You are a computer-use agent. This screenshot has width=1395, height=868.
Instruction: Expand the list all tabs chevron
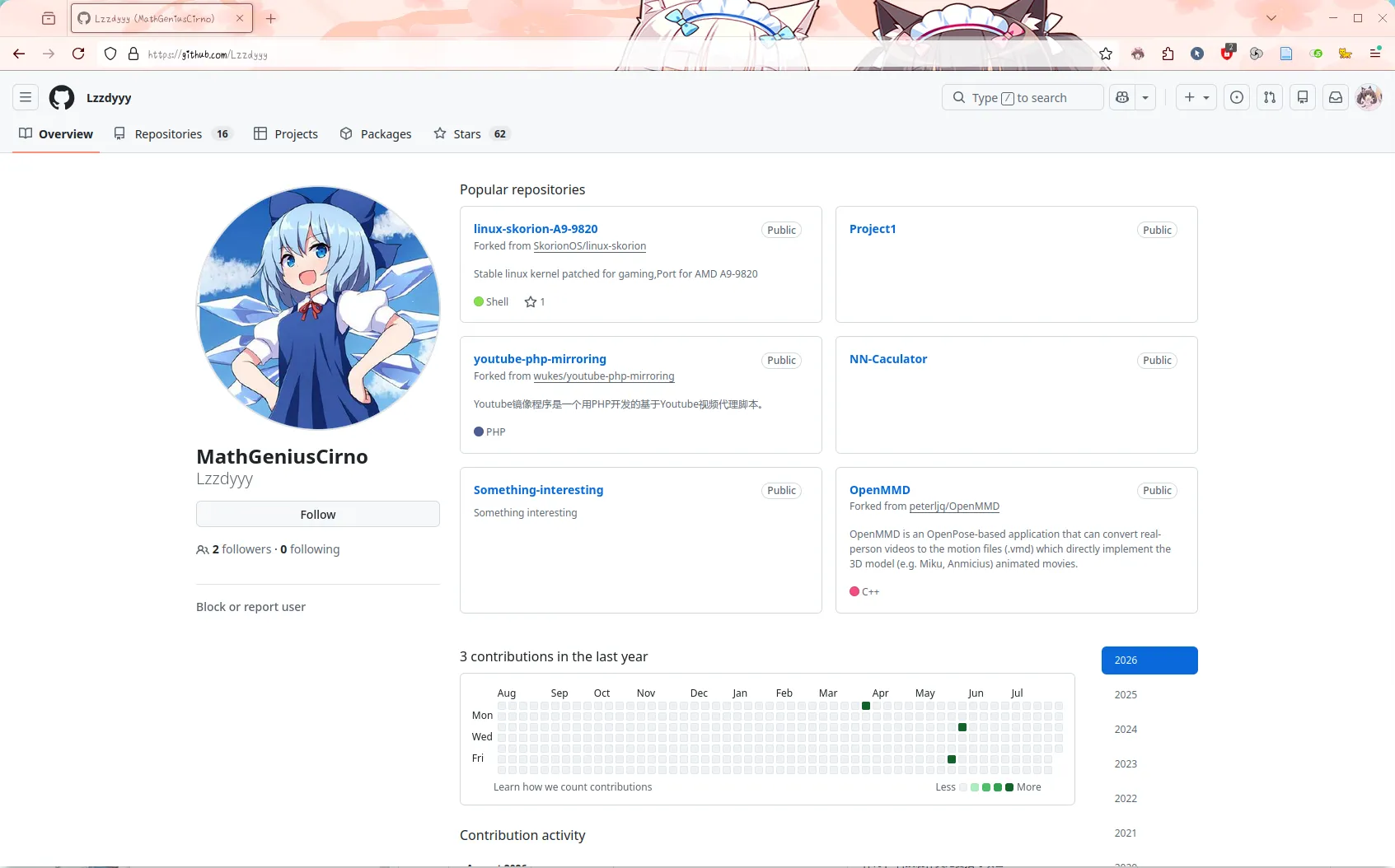[x=1271, y=18]
